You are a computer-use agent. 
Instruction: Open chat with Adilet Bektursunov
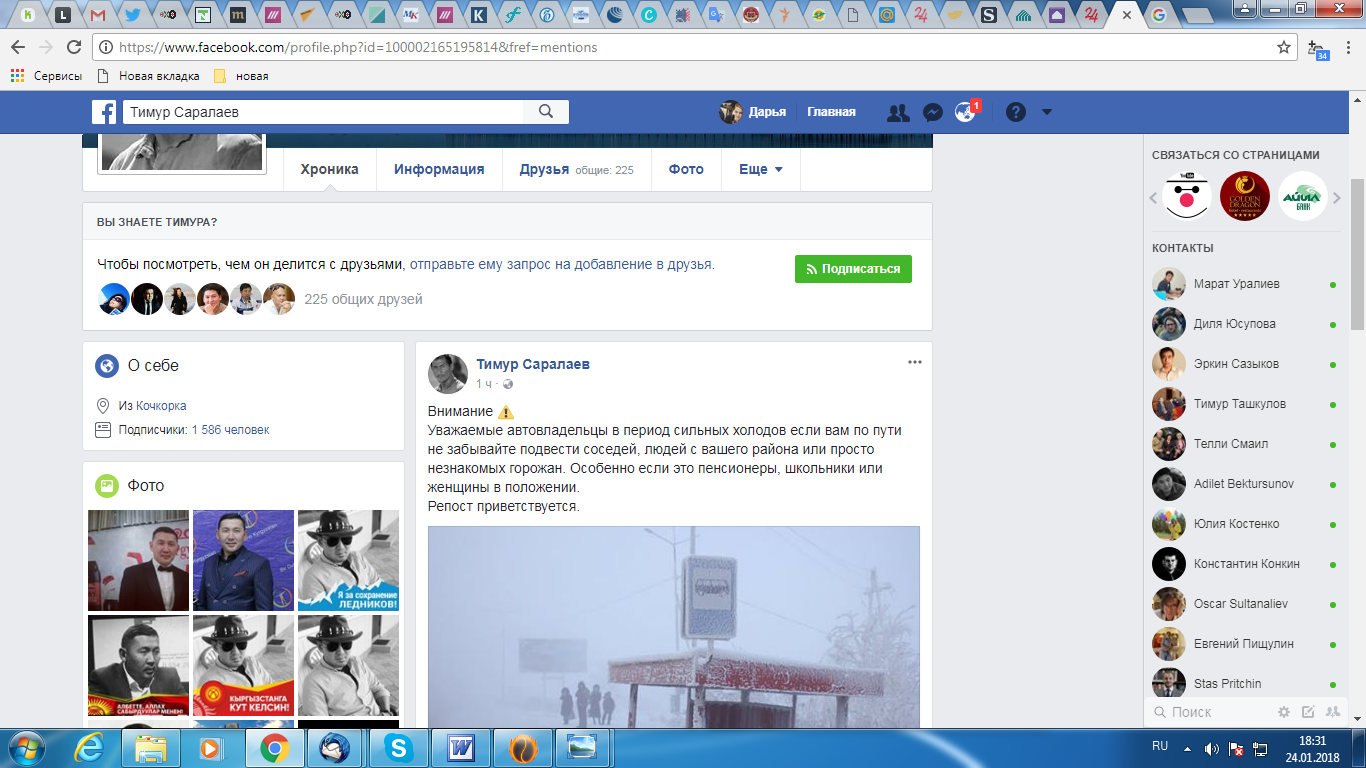[x=1245, y=484]
